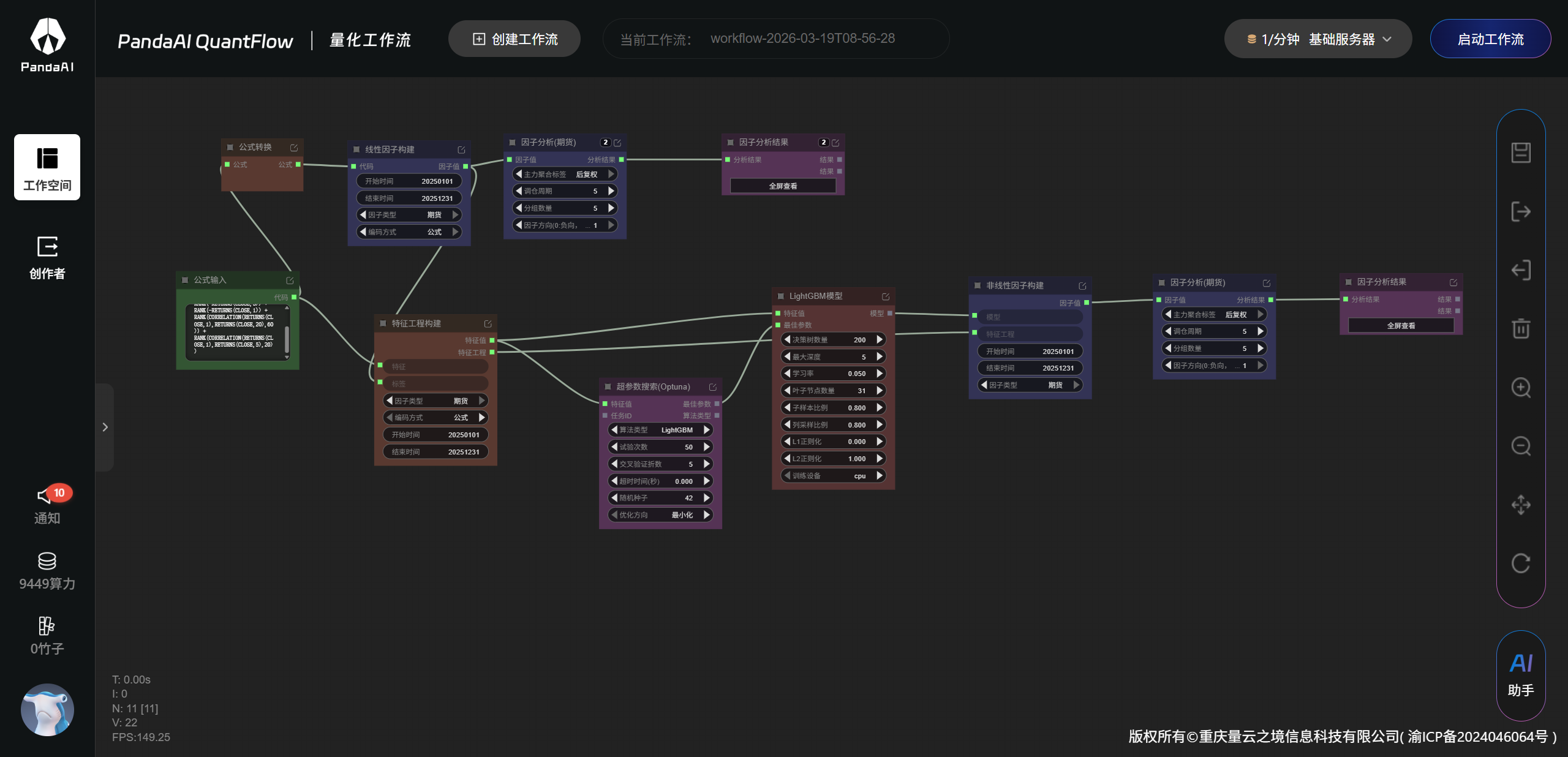Zoom in with the magnifier plus icon
Image resolution: width=1568 pixels, height=757 pixels.
click(1521, 388)
